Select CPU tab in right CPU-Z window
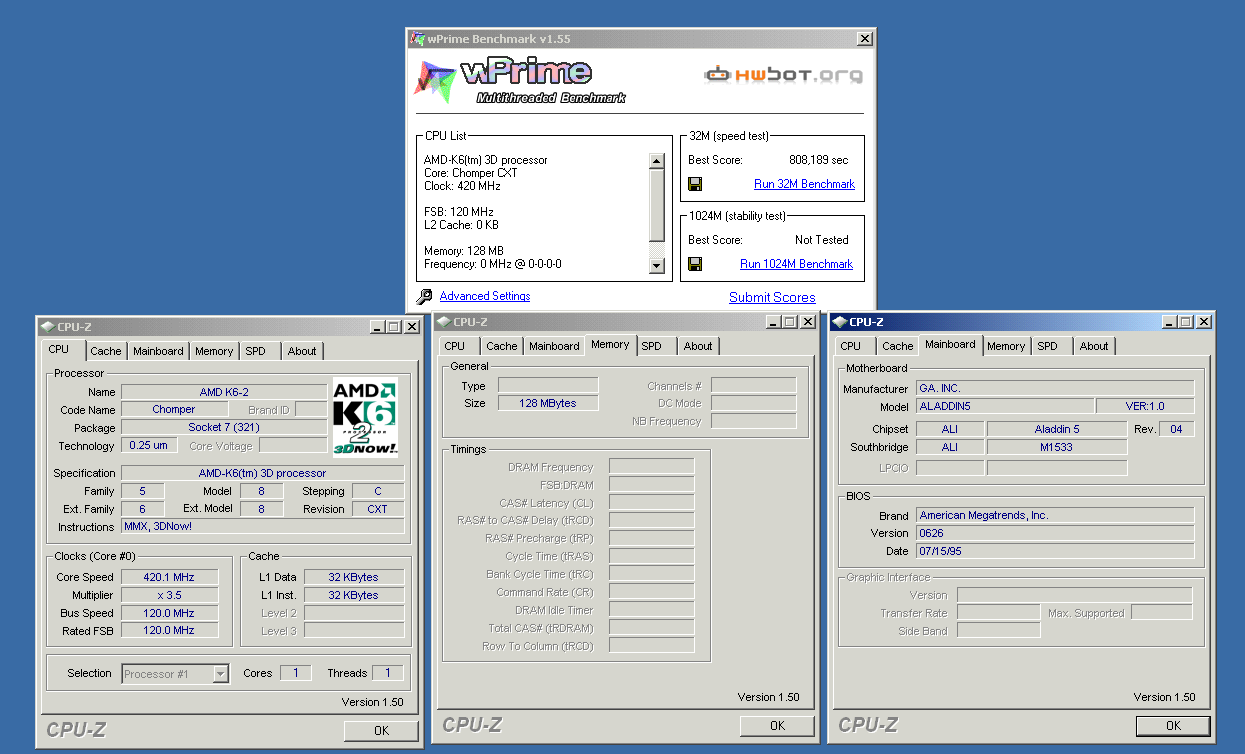 pos(851,346)
